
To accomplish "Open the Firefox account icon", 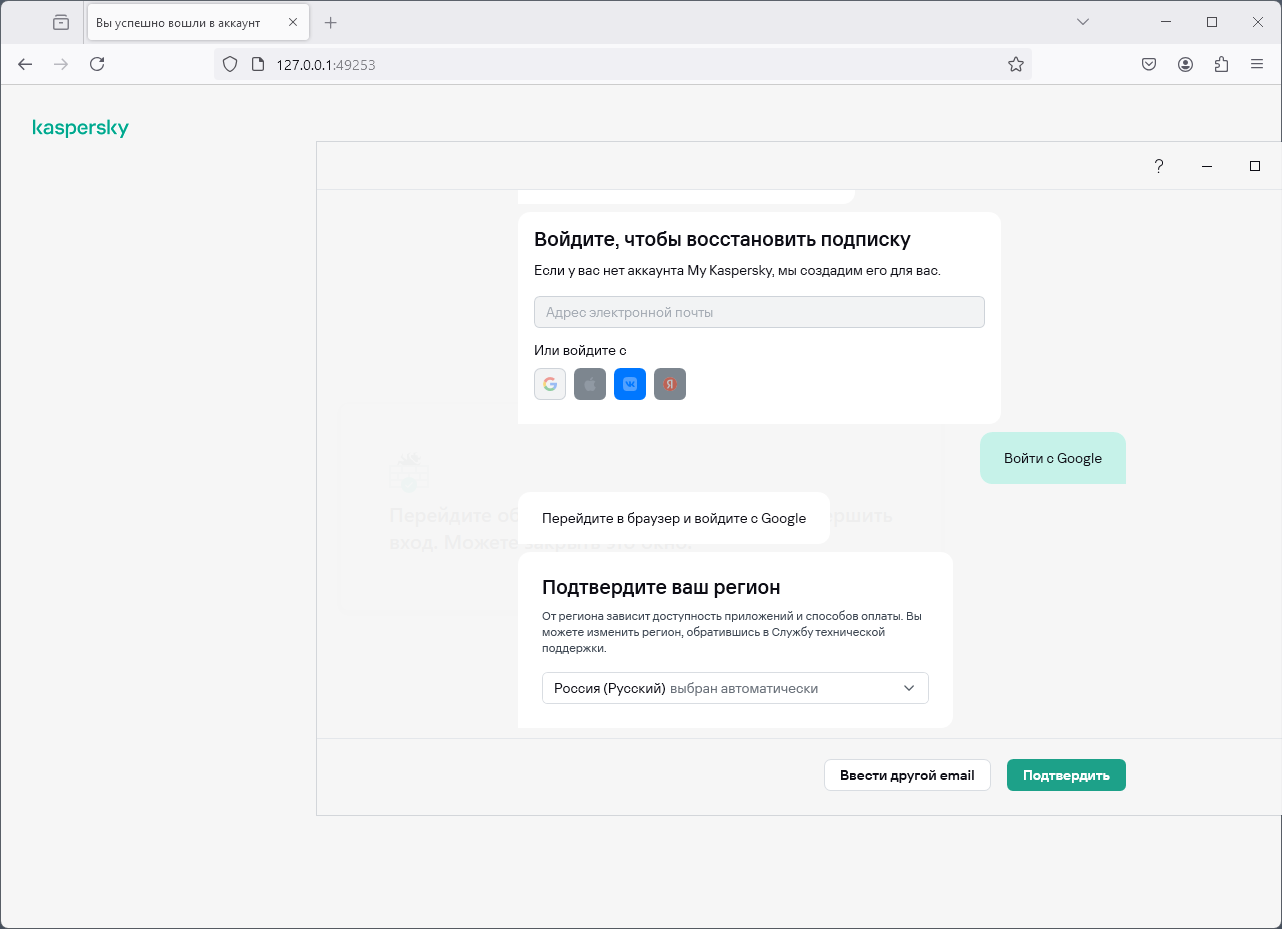I will tap(1185, 64).
